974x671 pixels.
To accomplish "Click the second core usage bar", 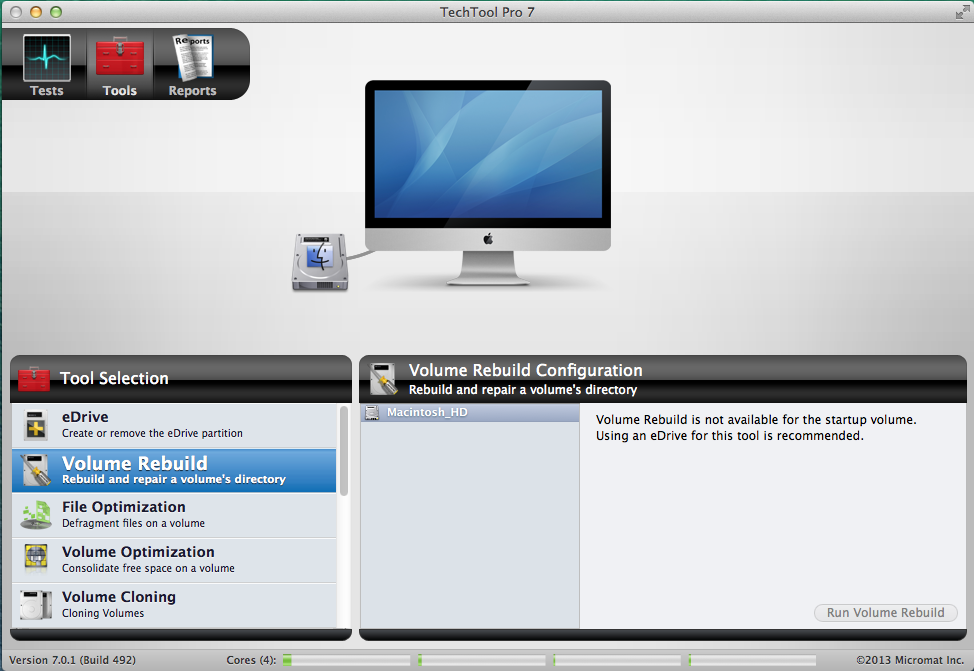I will click(x=482, y=660).
